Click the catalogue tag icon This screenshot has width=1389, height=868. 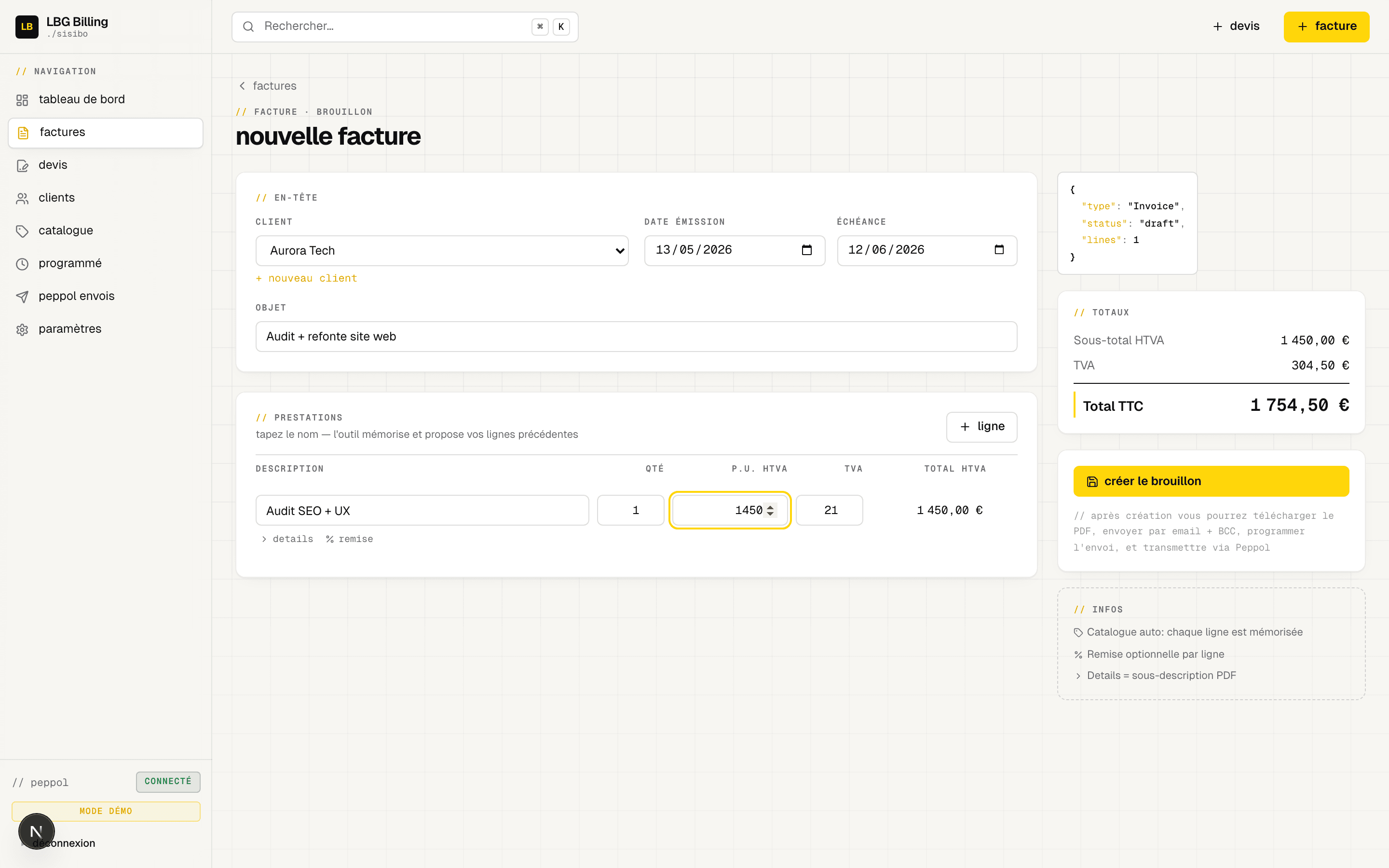coord(22,231)
